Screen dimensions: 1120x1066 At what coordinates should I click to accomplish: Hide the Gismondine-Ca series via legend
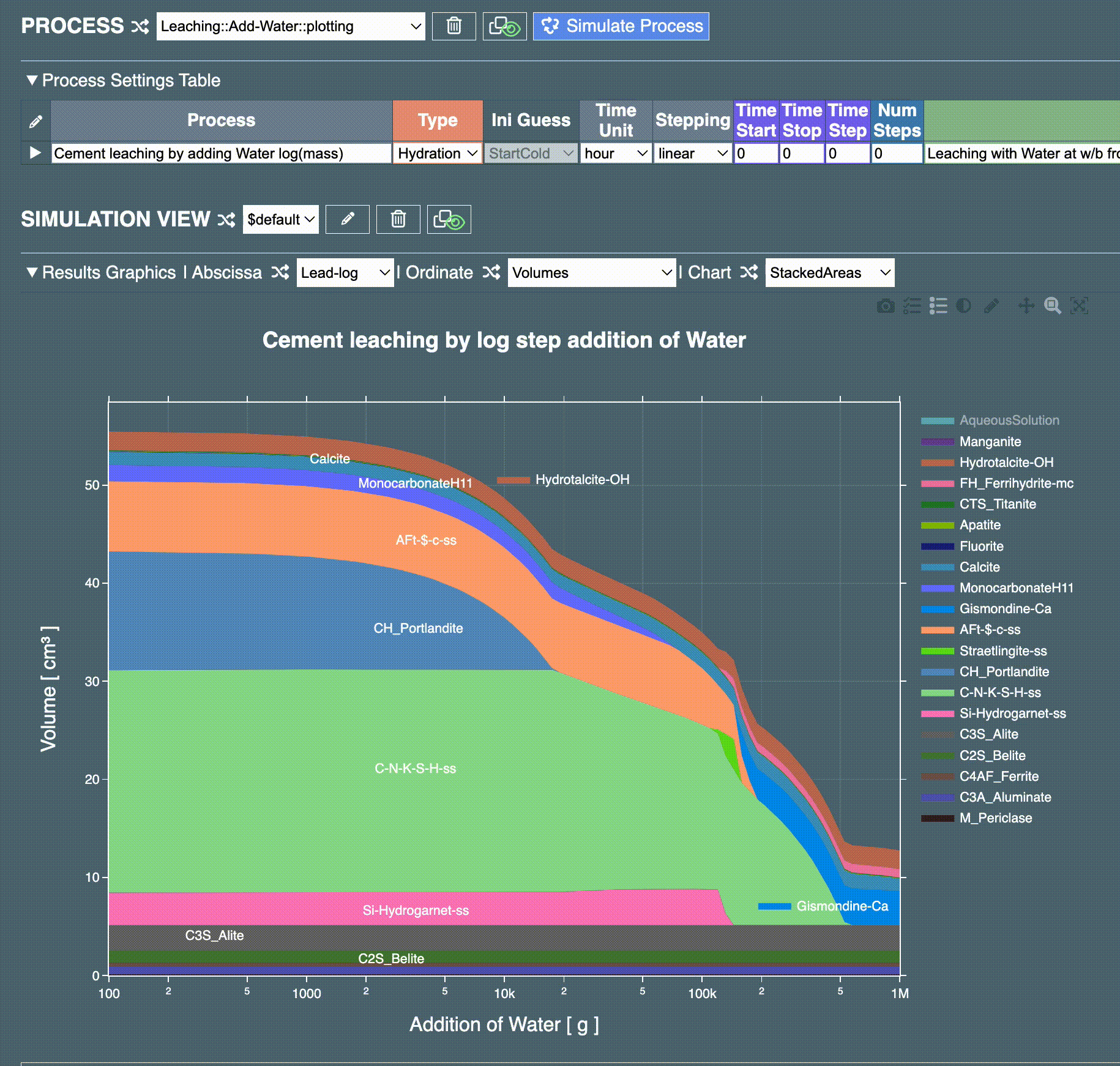pos(1005,609)
